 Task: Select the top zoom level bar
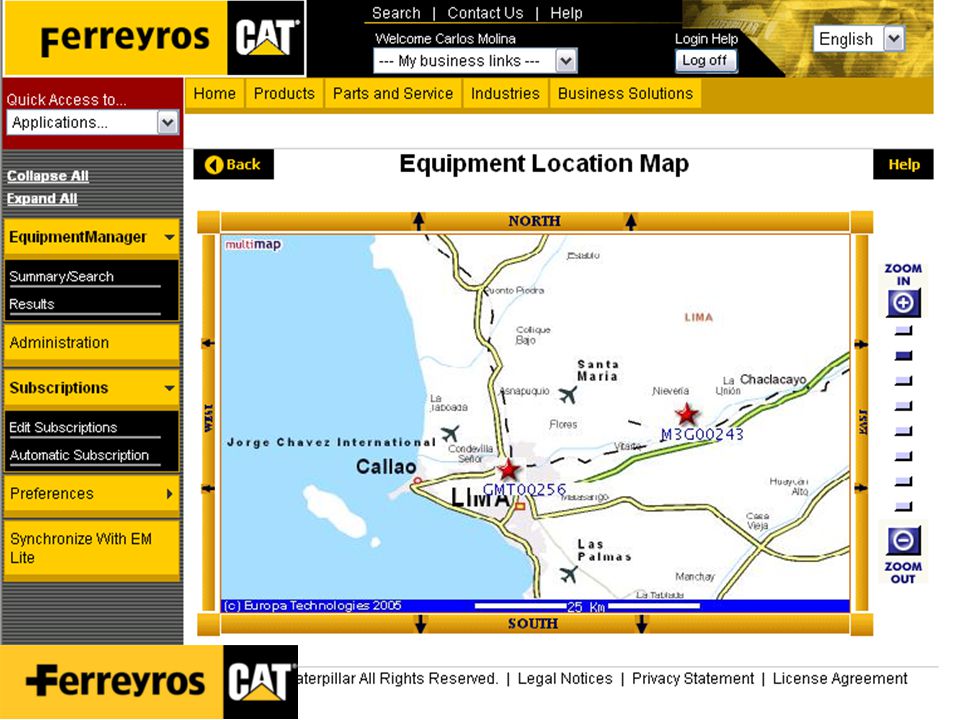click(904, 331)
